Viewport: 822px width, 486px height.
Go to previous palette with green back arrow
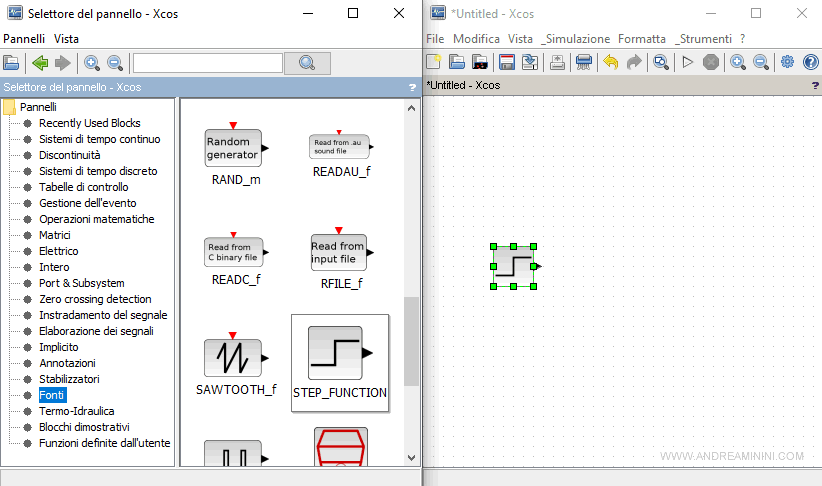40,63
